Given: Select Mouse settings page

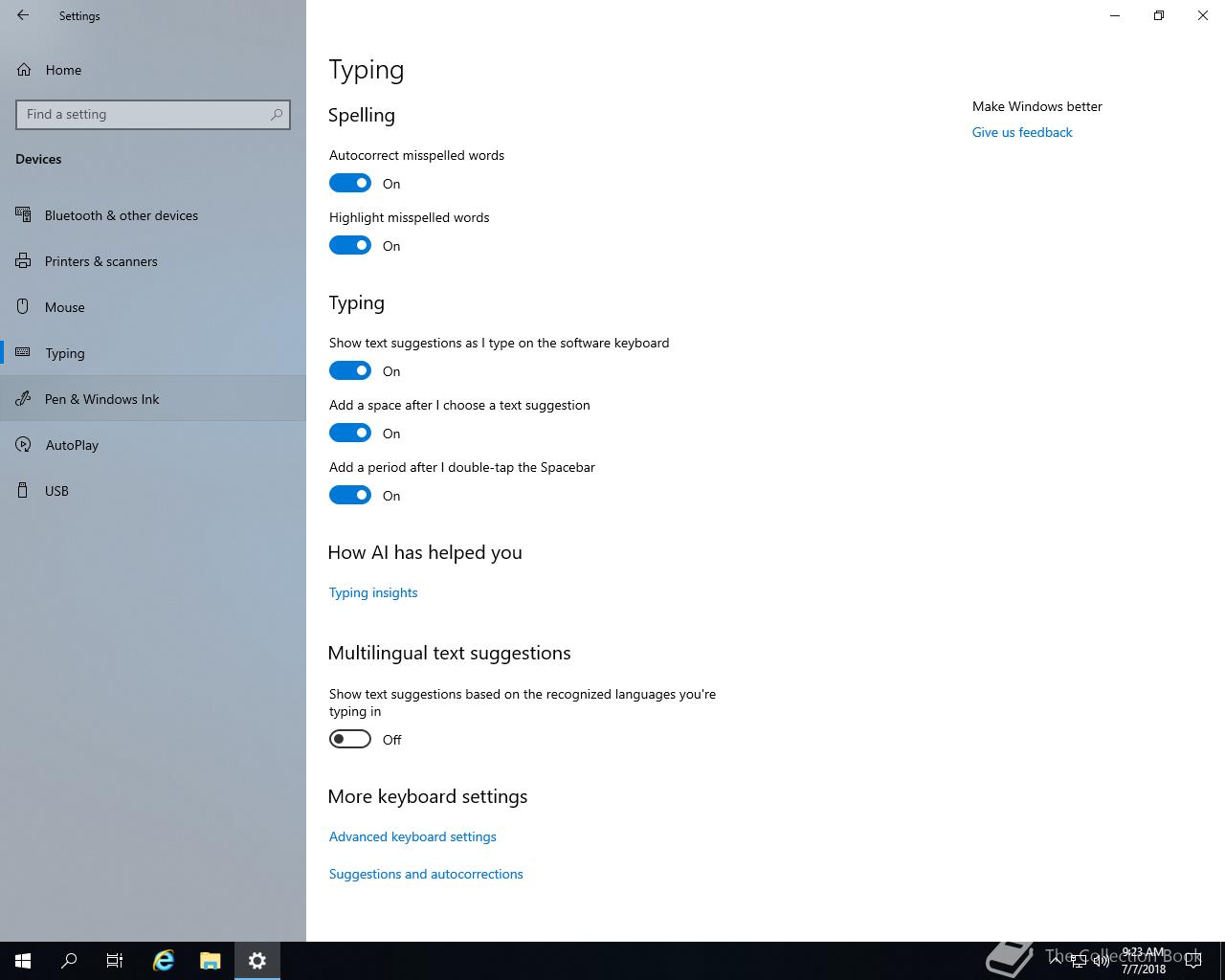Looking at the screenshot, I should tap(153, 307).
